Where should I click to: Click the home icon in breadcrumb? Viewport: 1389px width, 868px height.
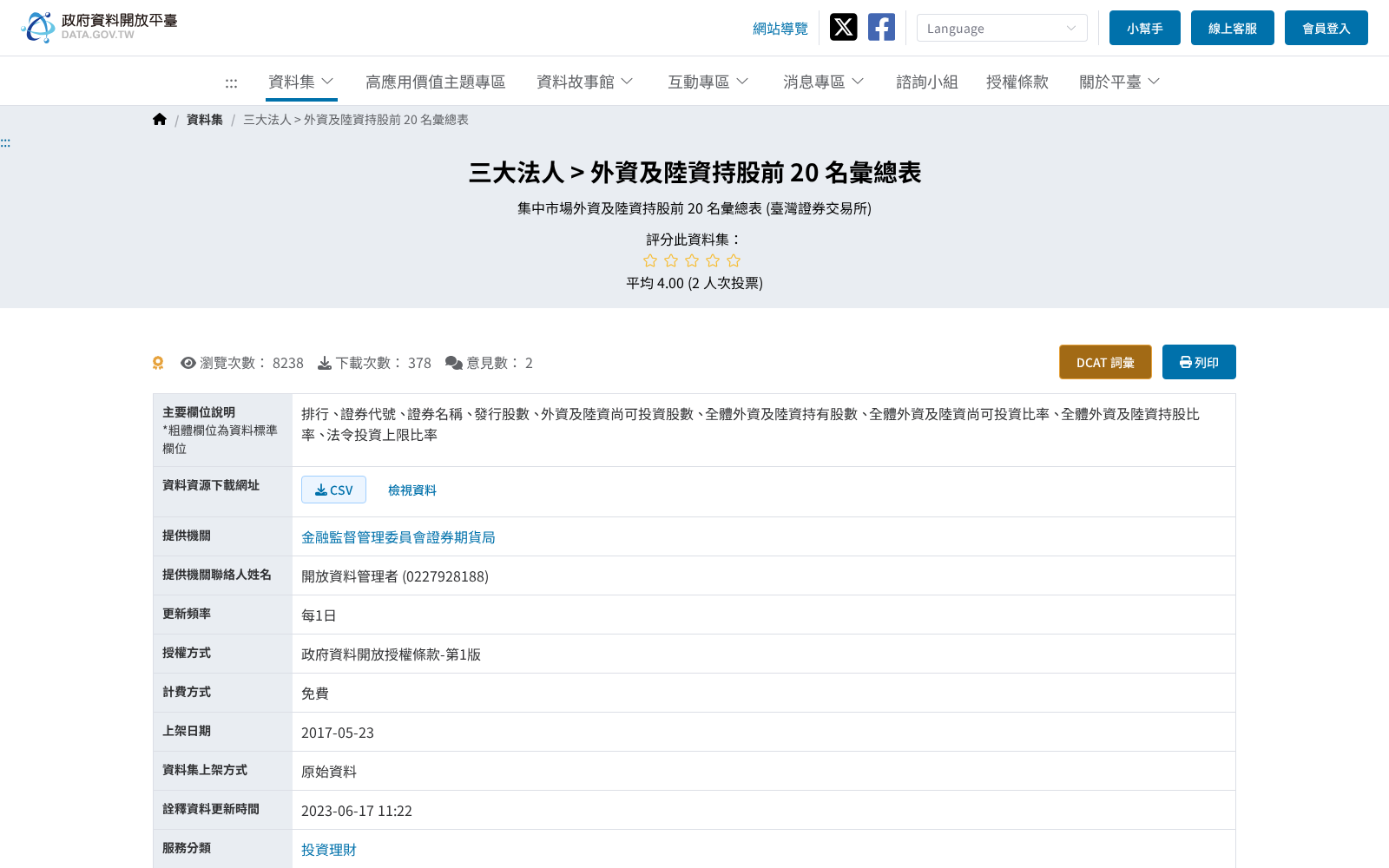(x=160, y=120)
